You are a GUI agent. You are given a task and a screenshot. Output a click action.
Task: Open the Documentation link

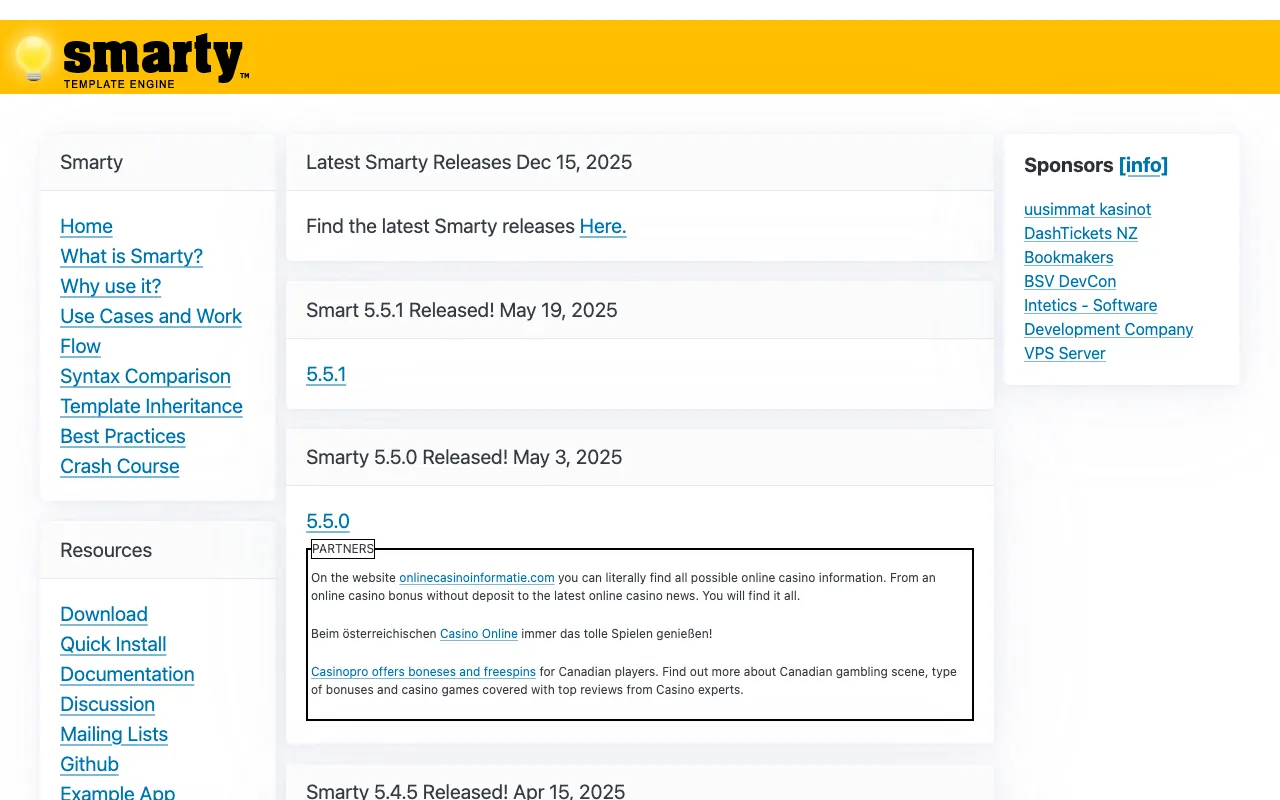pos(127,674)
